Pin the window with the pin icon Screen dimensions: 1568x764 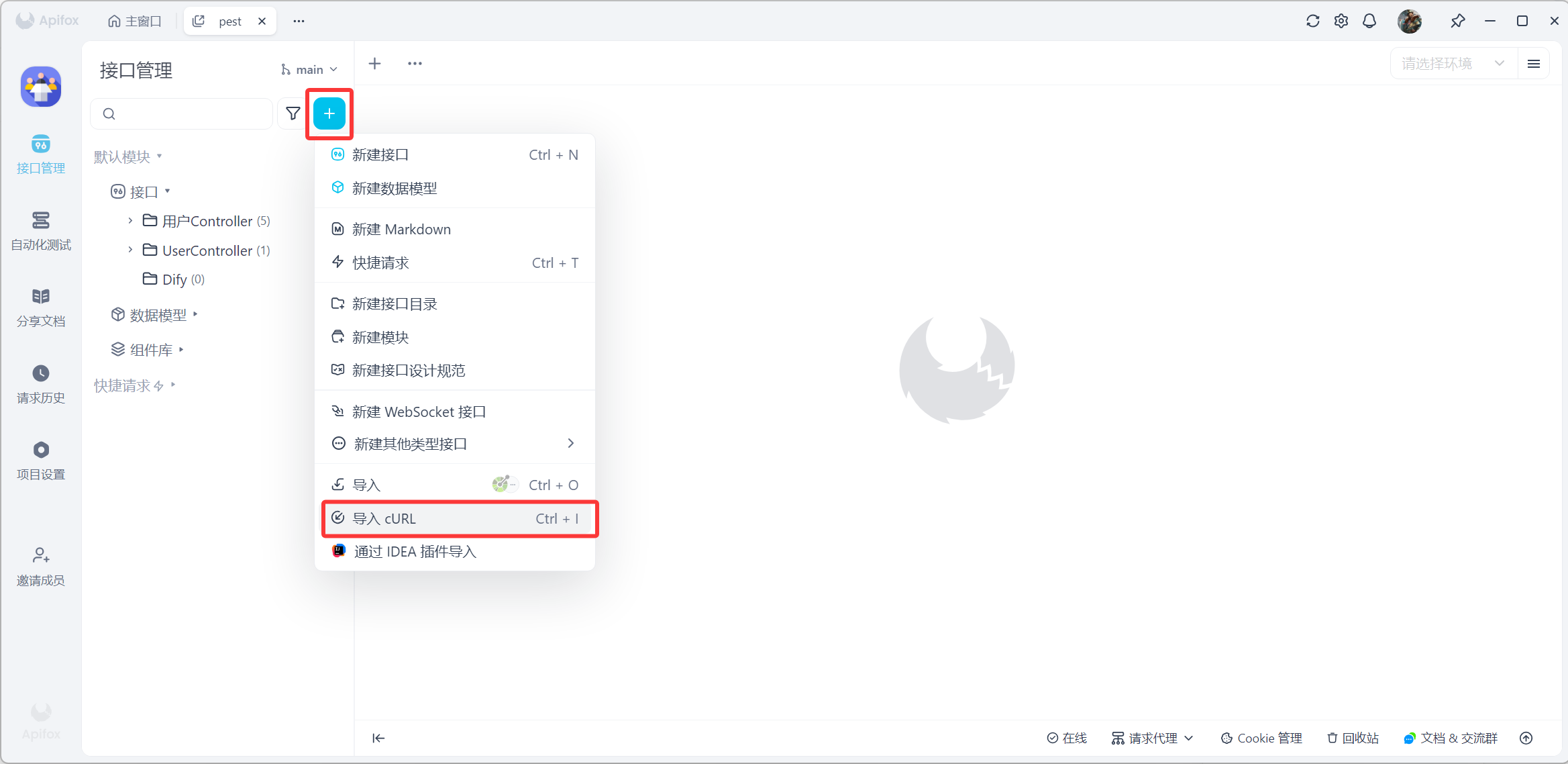coord(1457,21)
